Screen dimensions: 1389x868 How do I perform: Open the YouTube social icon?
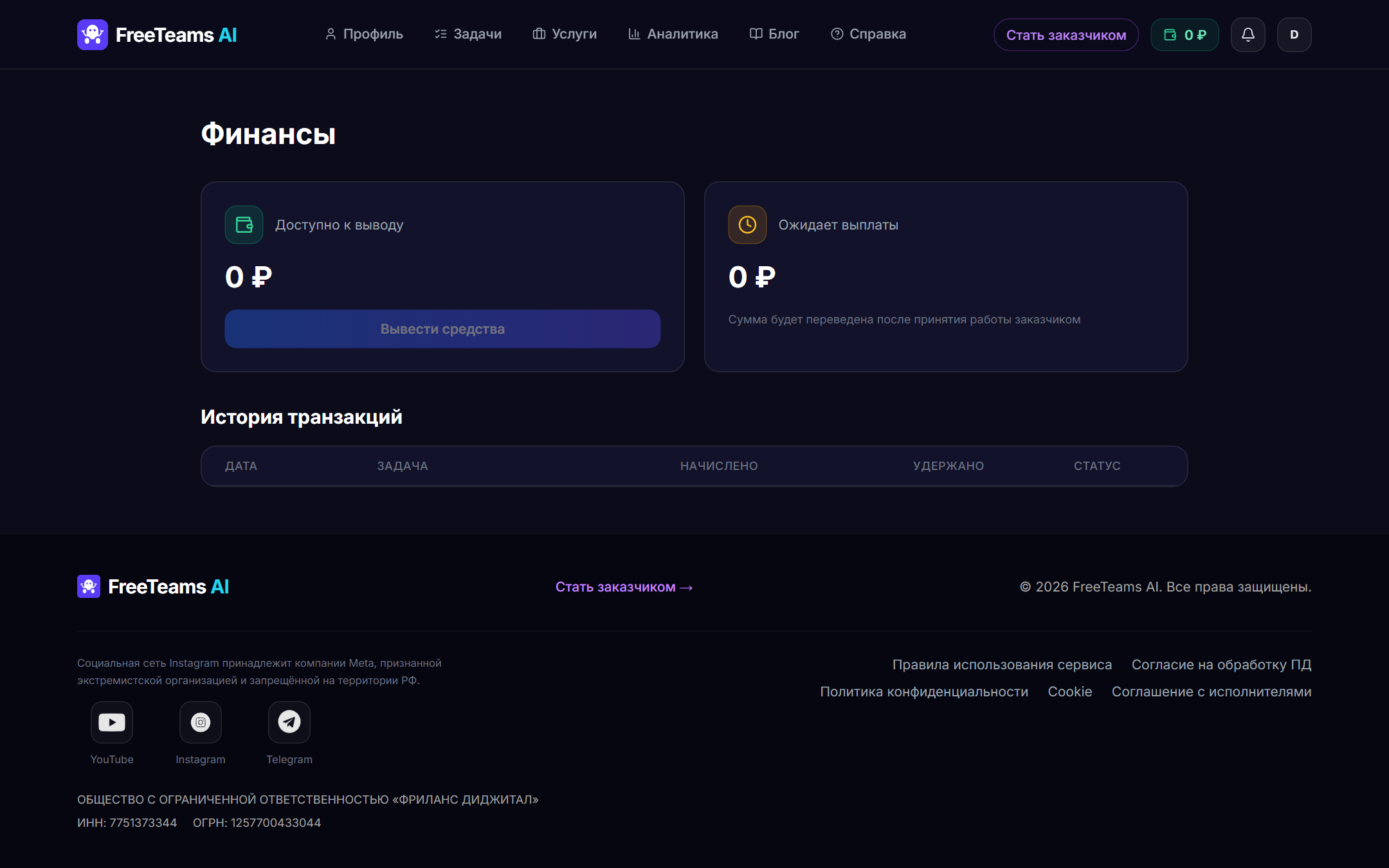(x=112, y=723)
